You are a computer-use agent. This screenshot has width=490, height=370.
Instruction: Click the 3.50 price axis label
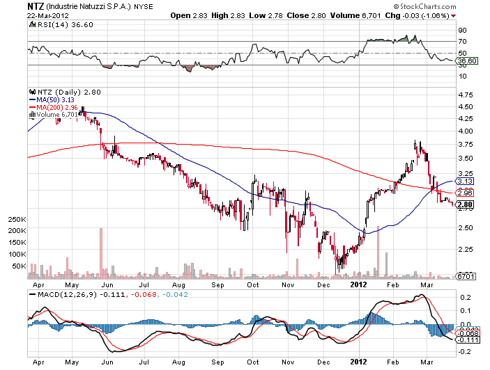click(465, 158)
